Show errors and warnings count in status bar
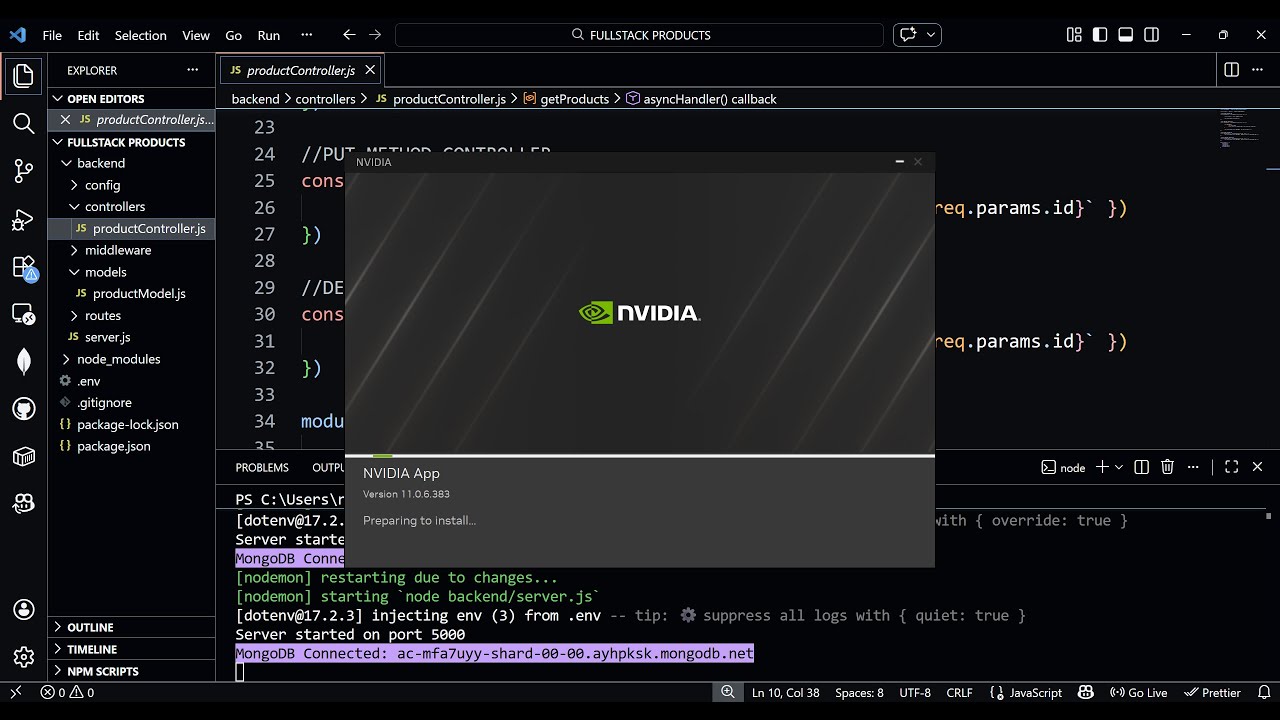The height and width of the screenshot is (720, 1280). point(67,692)
